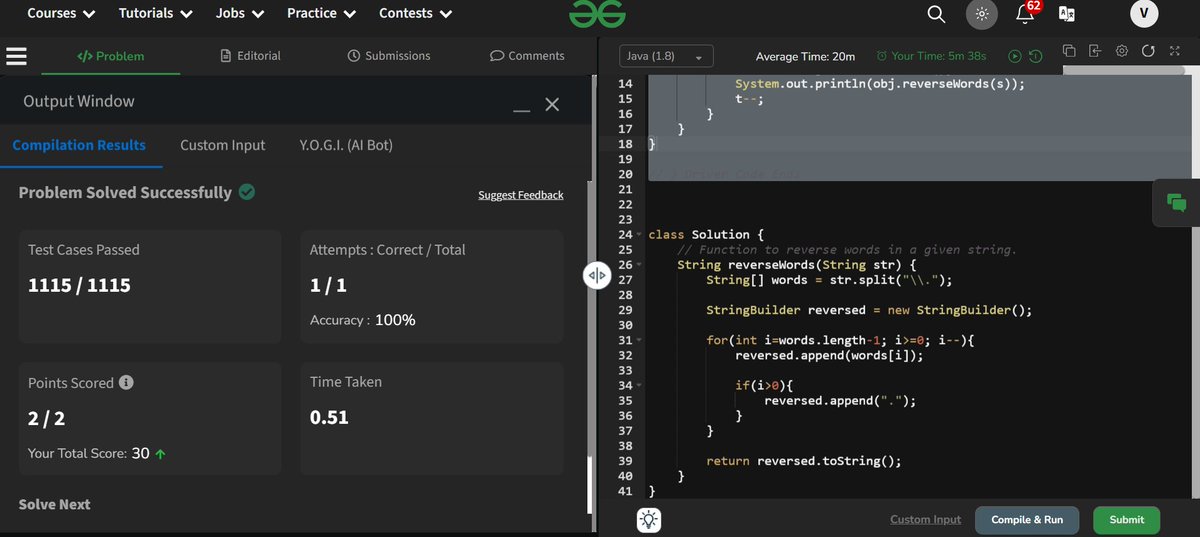Click the Compile & Run button

pyautogui.click(x=1027, y=520)
